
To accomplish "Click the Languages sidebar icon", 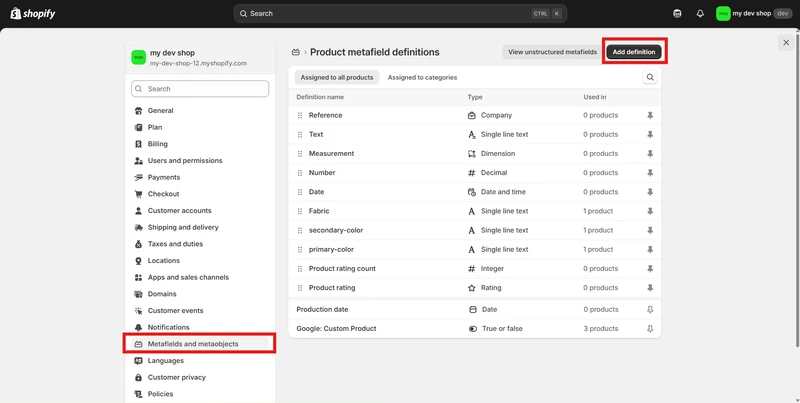I will coord(138,361).
